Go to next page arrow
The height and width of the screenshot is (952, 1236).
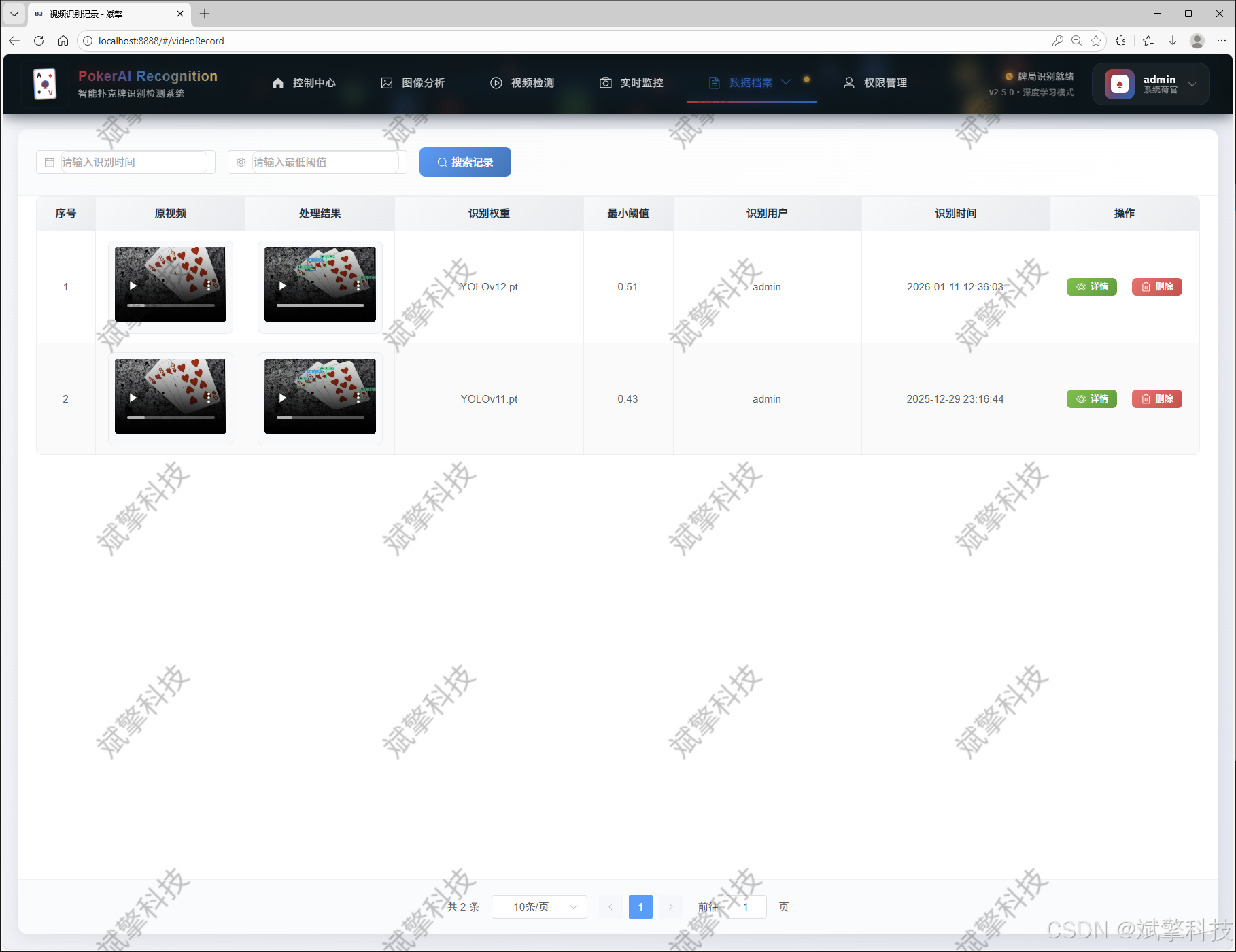pyautogui.click(x=670, y=907)
